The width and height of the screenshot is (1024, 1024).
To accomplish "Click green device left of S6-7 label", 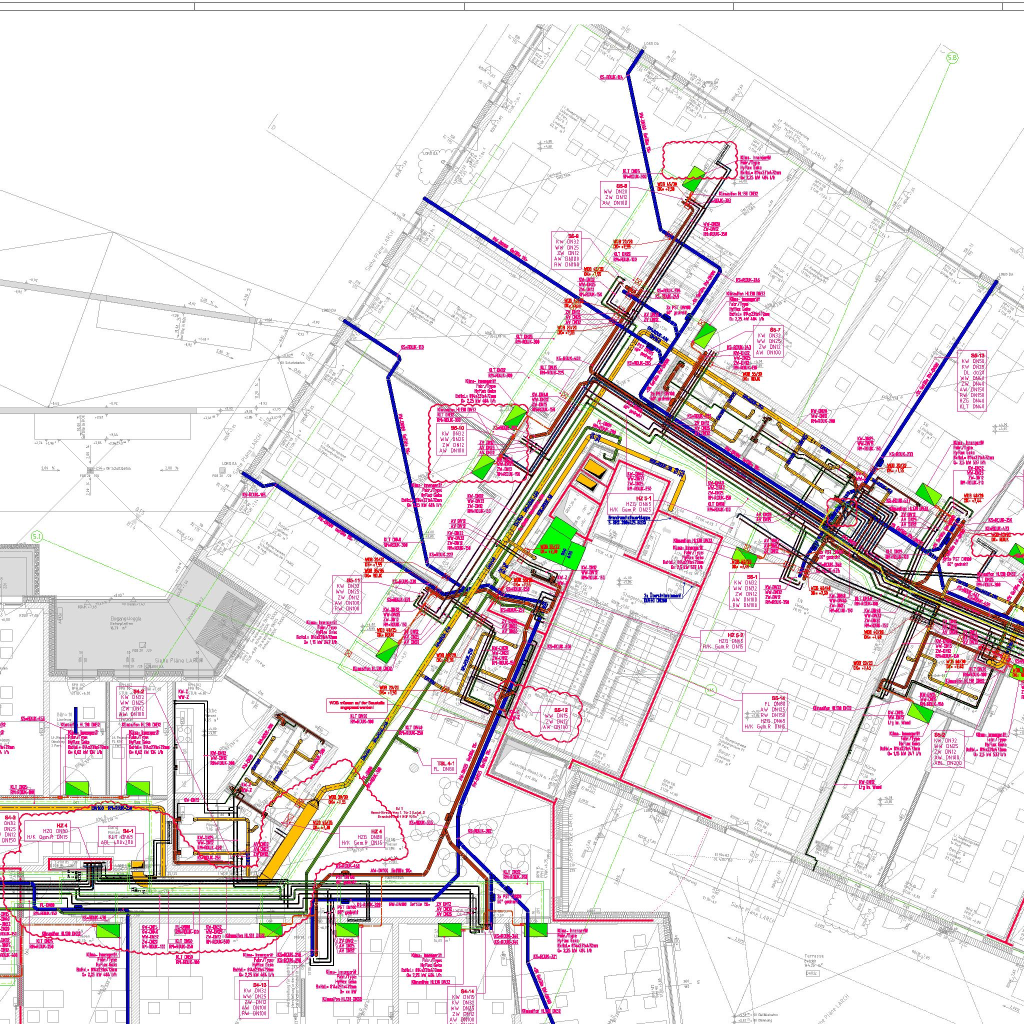I will coord(706,332).
